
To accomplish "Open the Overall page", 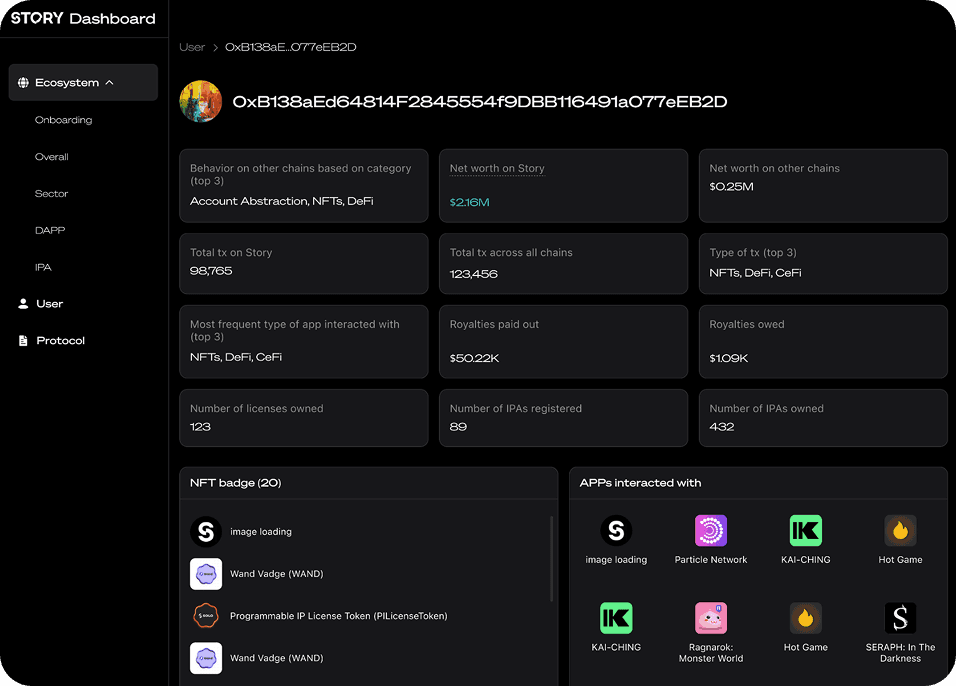I will [50, 157].
